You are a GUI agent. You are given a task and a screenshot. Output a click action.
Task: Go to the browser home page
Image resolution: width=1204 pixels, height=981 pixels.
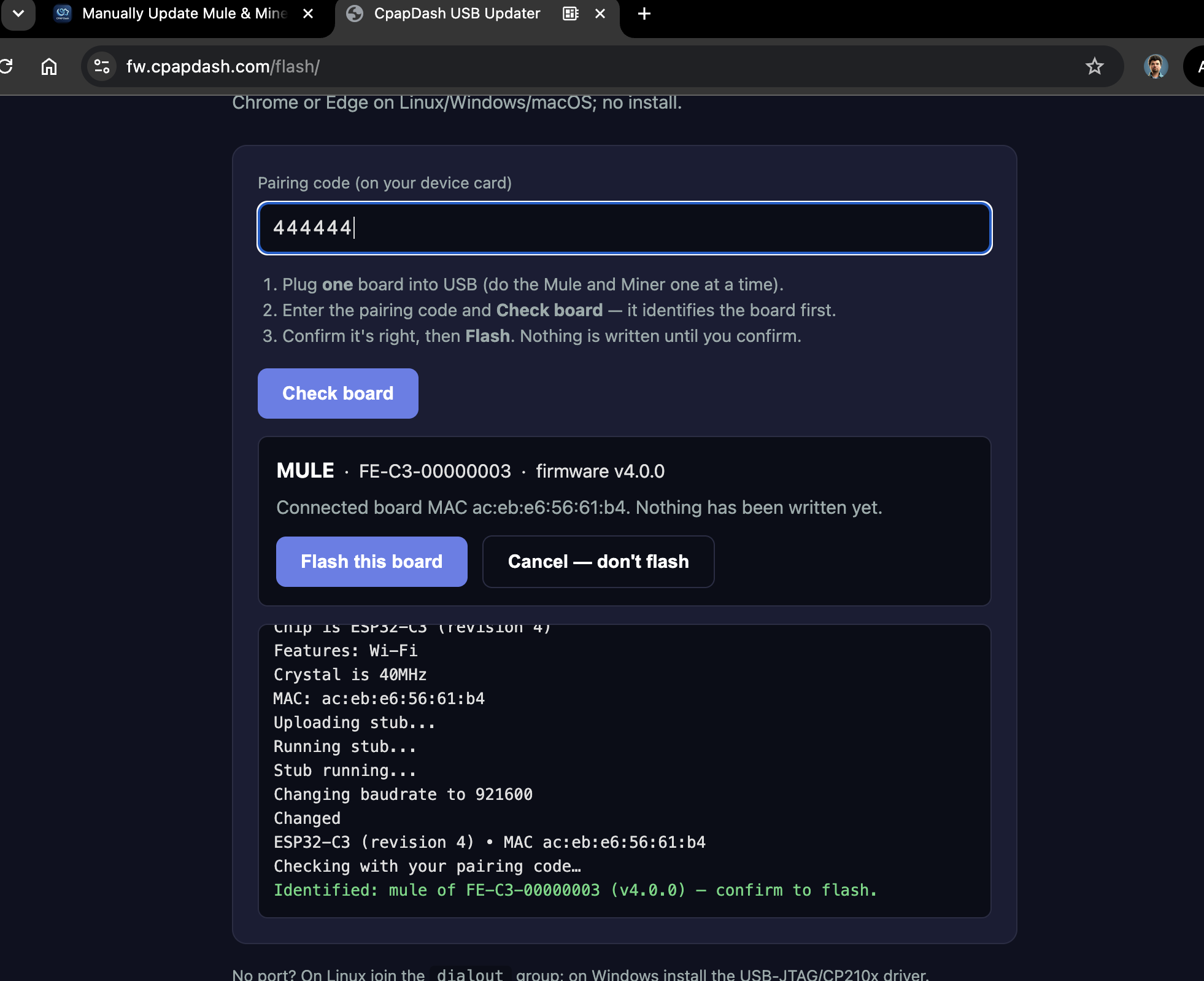[49, 66]
